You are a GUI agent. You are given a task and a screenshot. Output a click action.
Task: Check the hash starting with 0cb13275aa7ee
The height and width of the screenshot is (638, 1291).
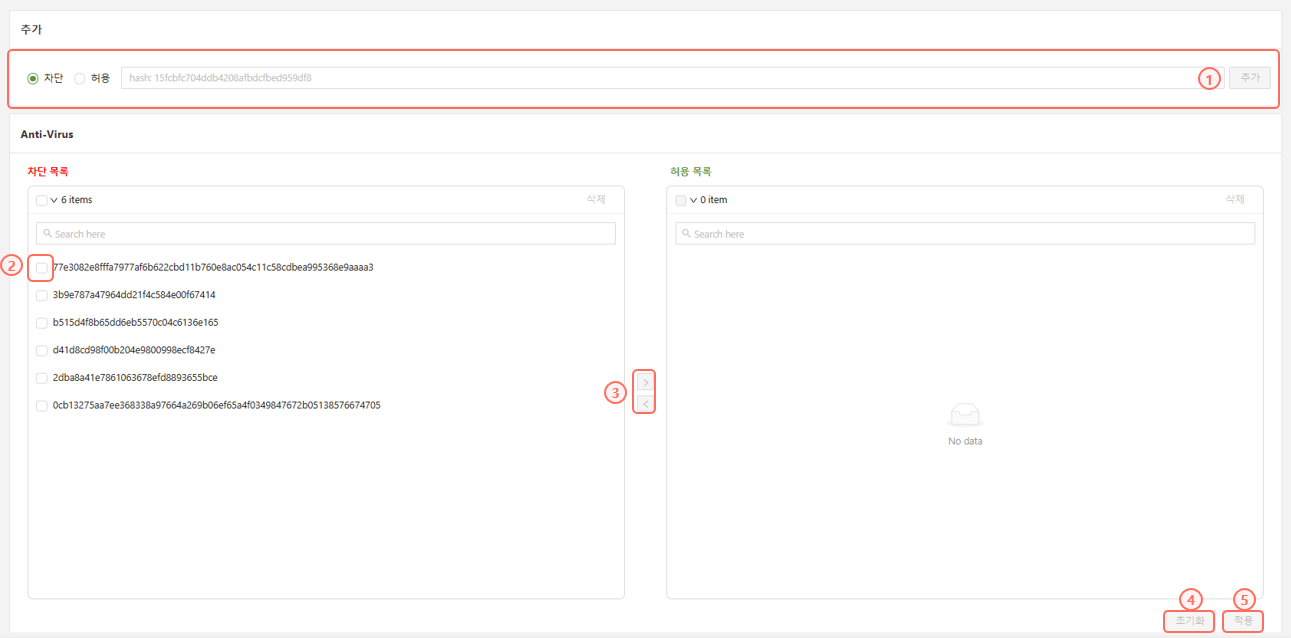point(42,406)
